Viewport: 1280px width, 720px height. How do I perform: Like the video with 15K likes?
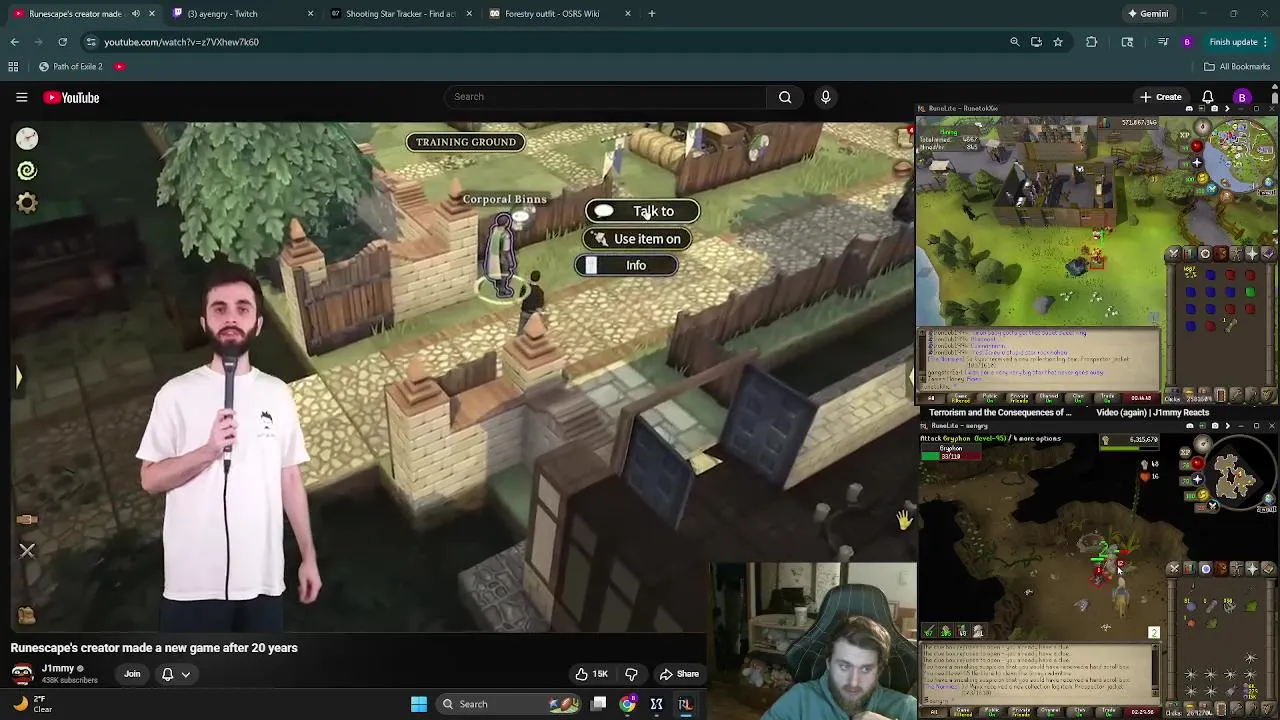[x=591, y=674]
